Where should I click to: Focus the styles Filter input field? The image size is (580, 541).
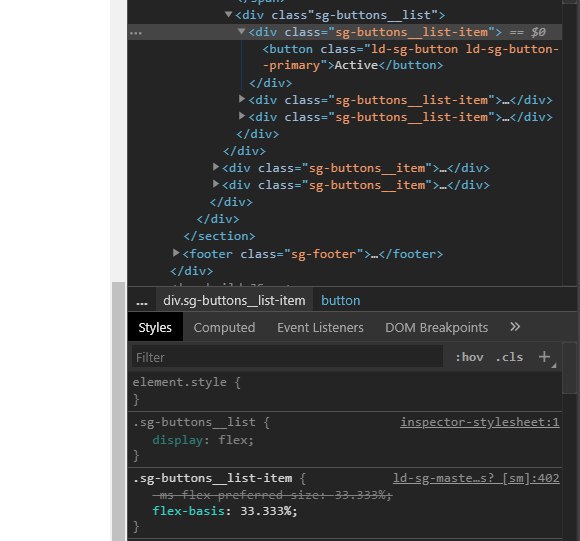(x=287, y=357)
